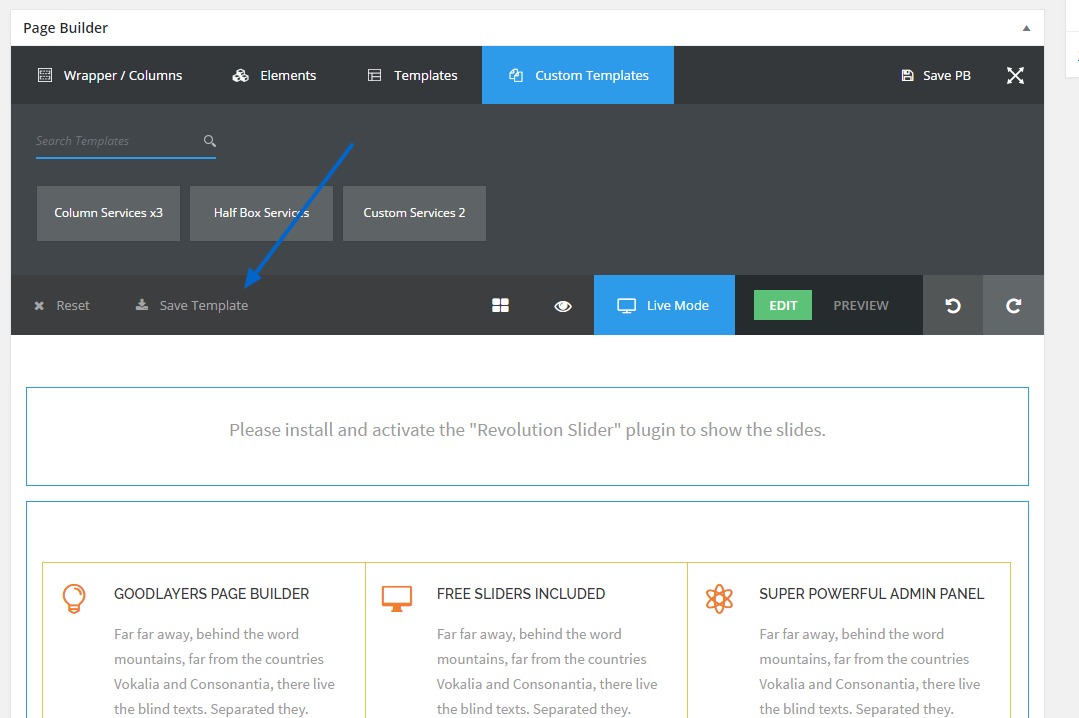This screenshot has height=718, width=1079.
Task: Switch to the Templates tab
Action: pyautogui.click(x=412, y=76)
